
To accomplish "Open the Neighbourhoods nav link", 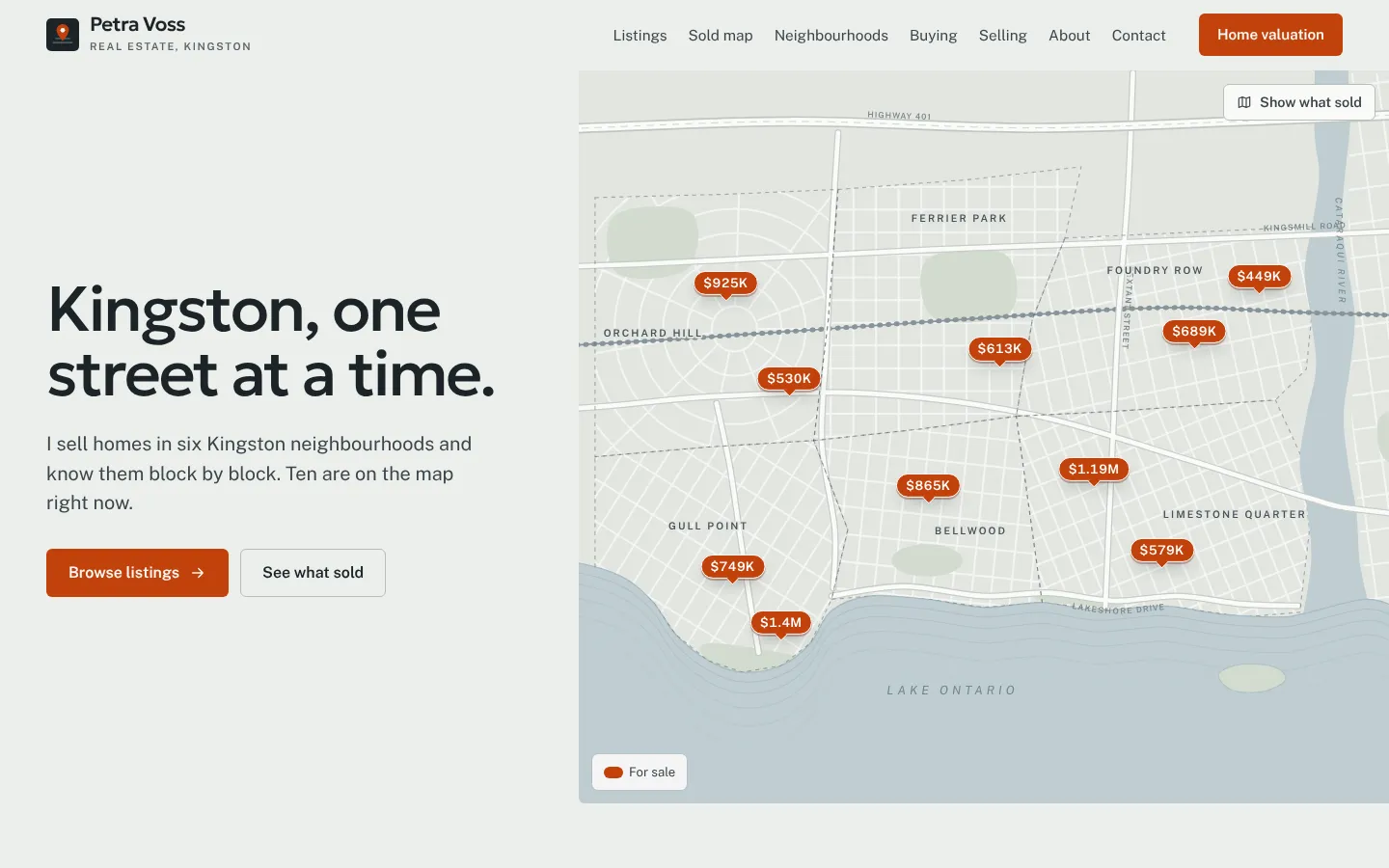I will pyautogui.click(x=831, y=36).
